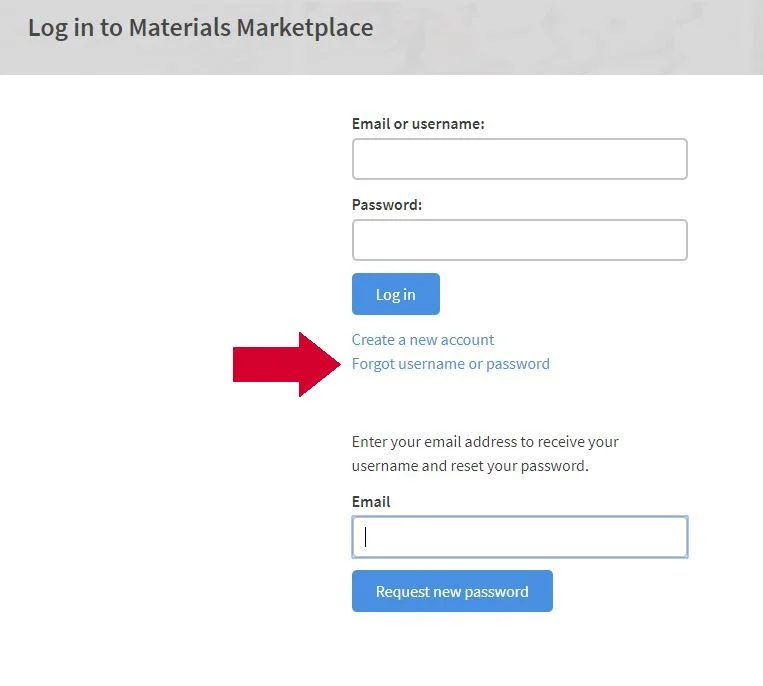Place the cursor in the username box
763x686 pixels.
click(520, 159)
